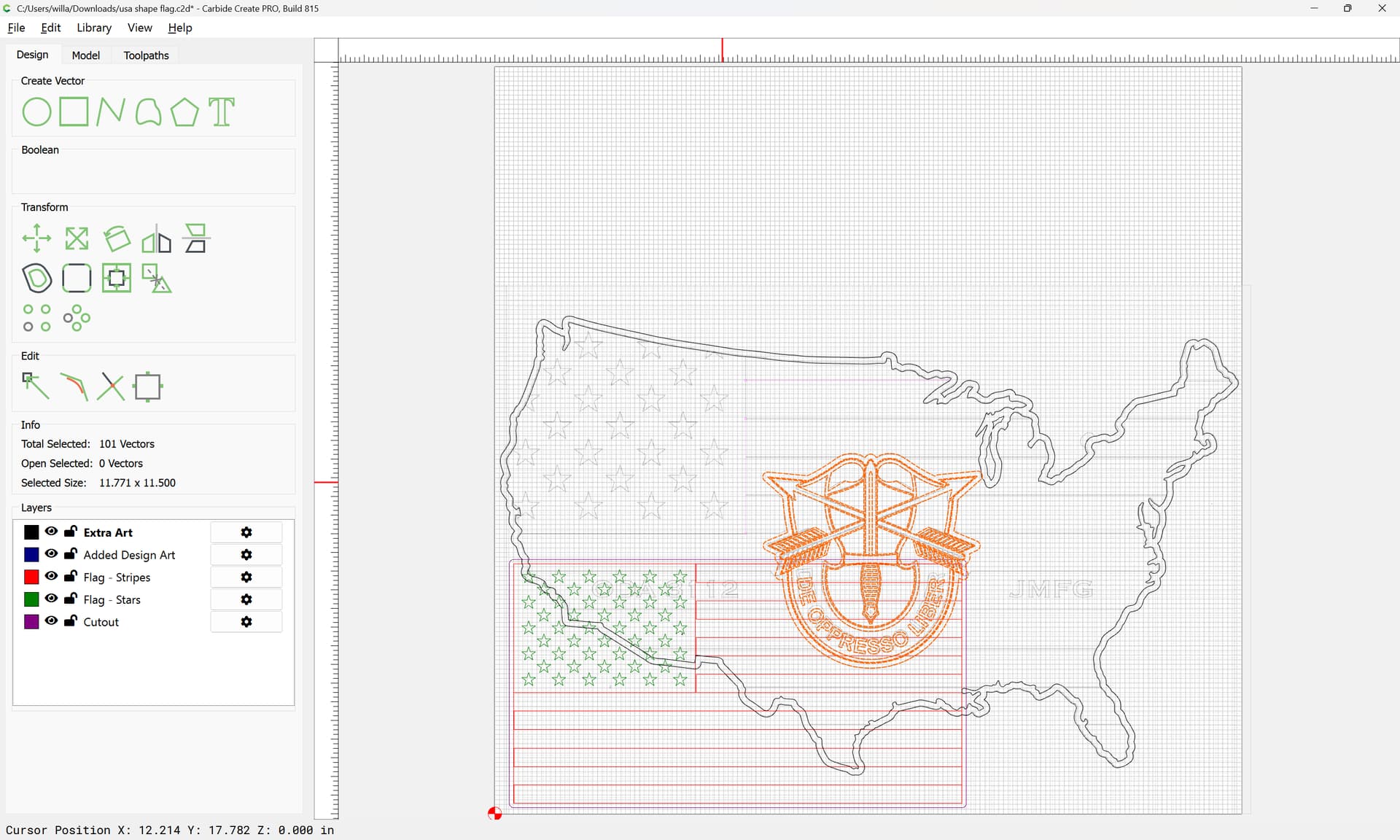The height and width of the screenshot is (840, 1400).
Task: Hide the Cutout layer
Action: coord(51,621)
